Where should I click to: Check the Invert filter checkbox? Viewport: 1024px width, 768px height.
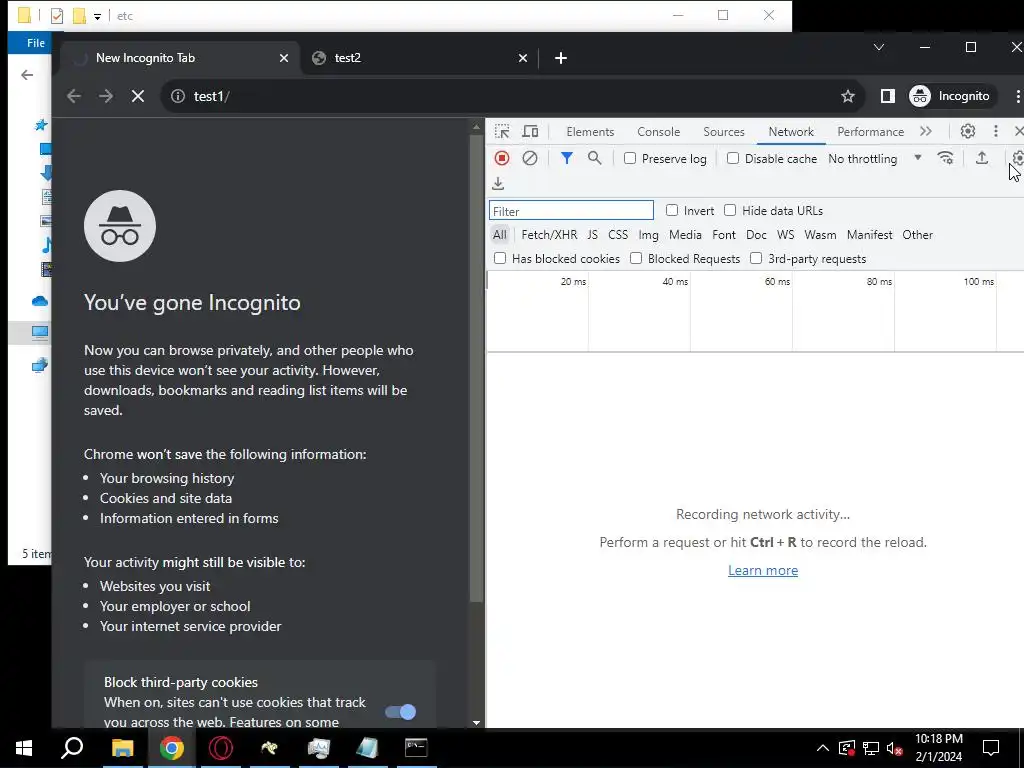671,210
